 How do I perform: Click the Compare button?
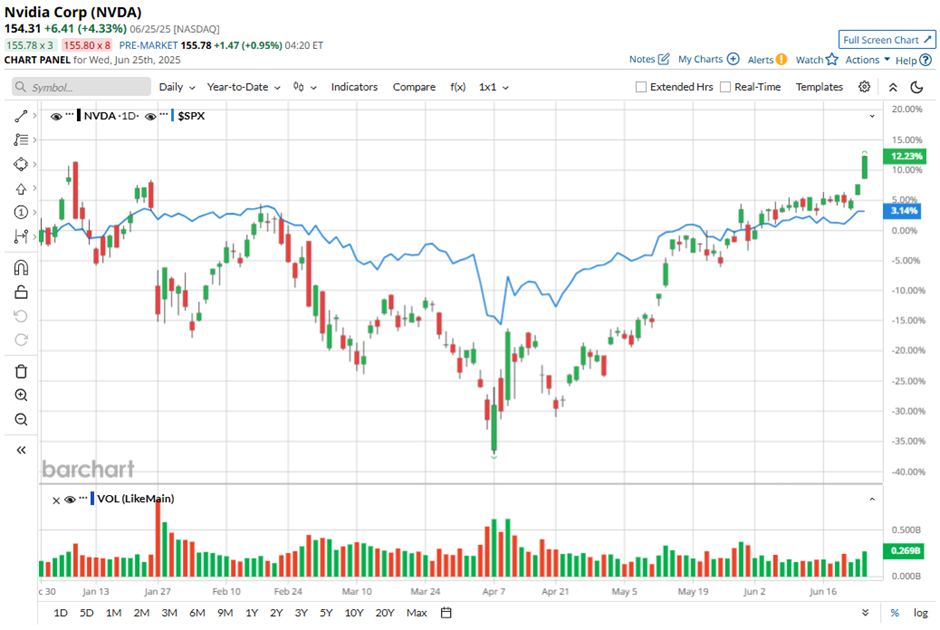(414, 87)
